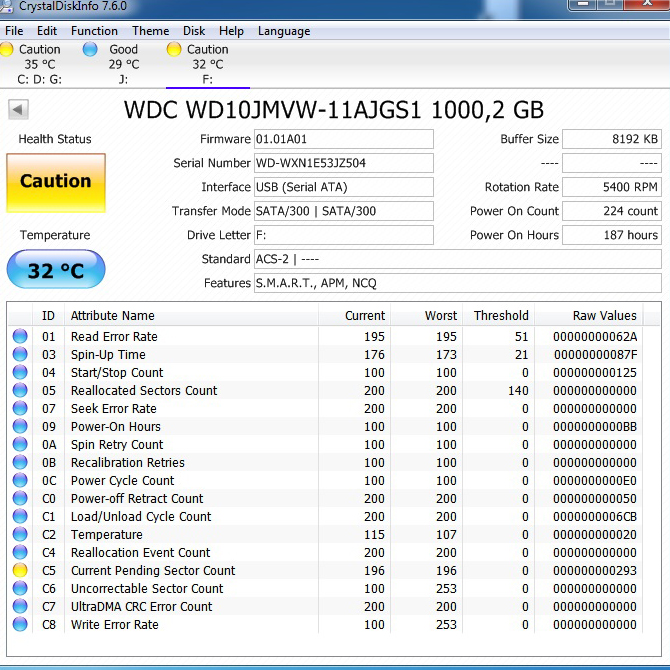Image resolution: width=670 pixels, height=670 pixels.
Task: Click the status orb for Seek Error Rate
Action: pyautogui.click(x=20, y=408)
